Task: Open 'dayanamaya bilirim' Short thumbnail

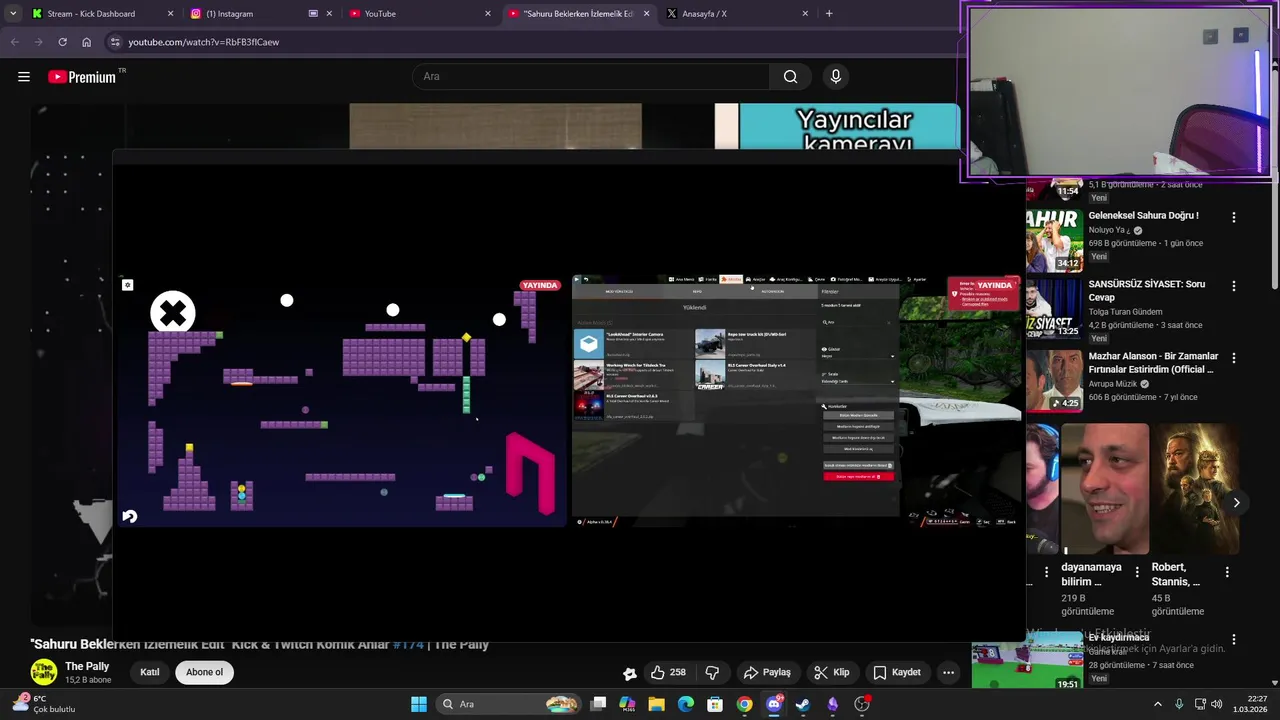Action: coord(1104,489)
